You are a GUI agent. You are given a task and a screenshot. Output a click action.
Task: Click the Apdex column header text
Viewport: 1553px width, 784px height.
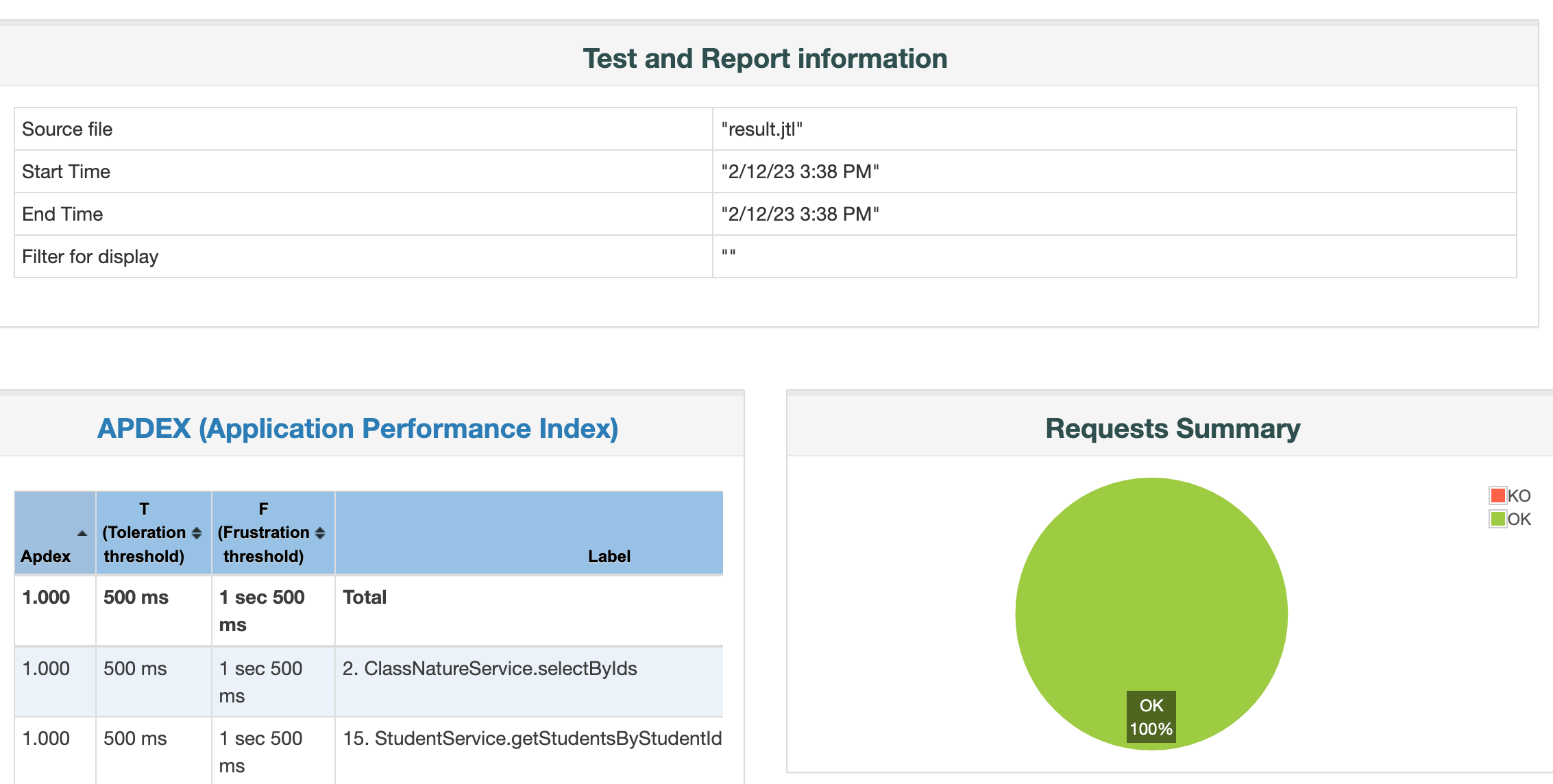45,556
